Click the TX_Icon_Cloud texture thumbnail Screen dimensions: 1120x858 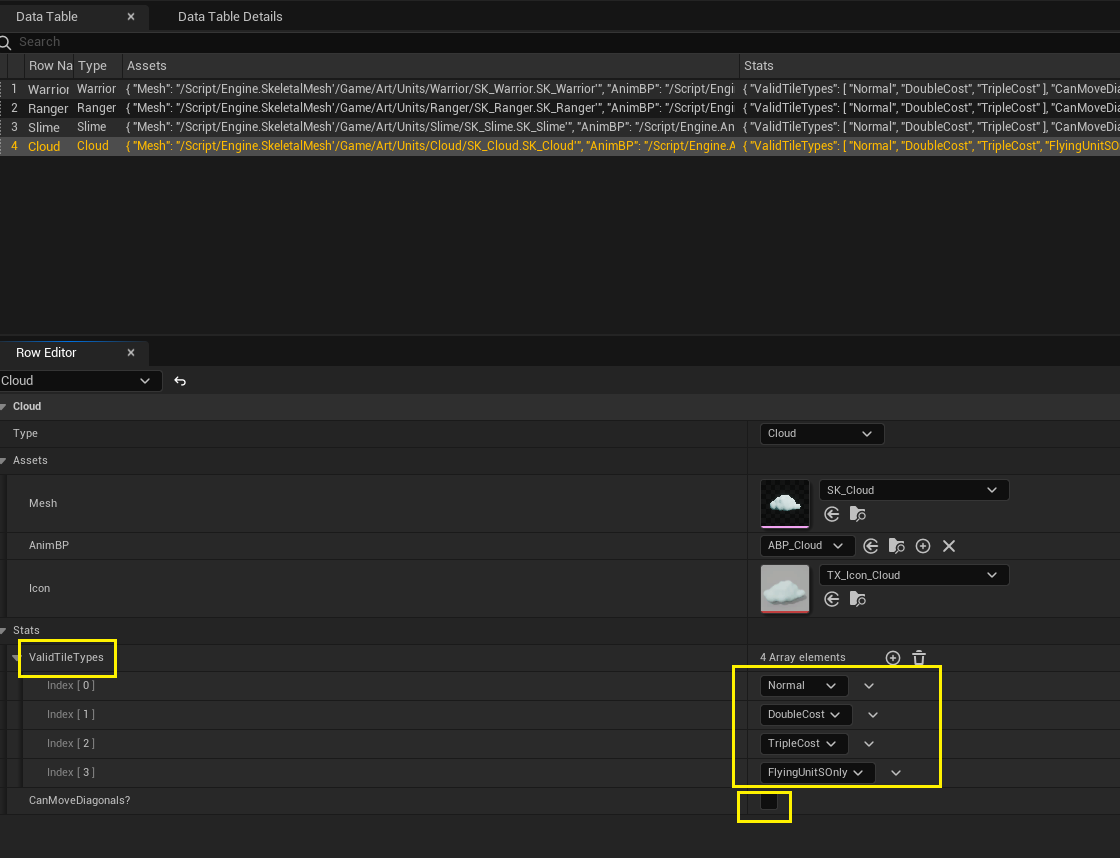point(785,589)
